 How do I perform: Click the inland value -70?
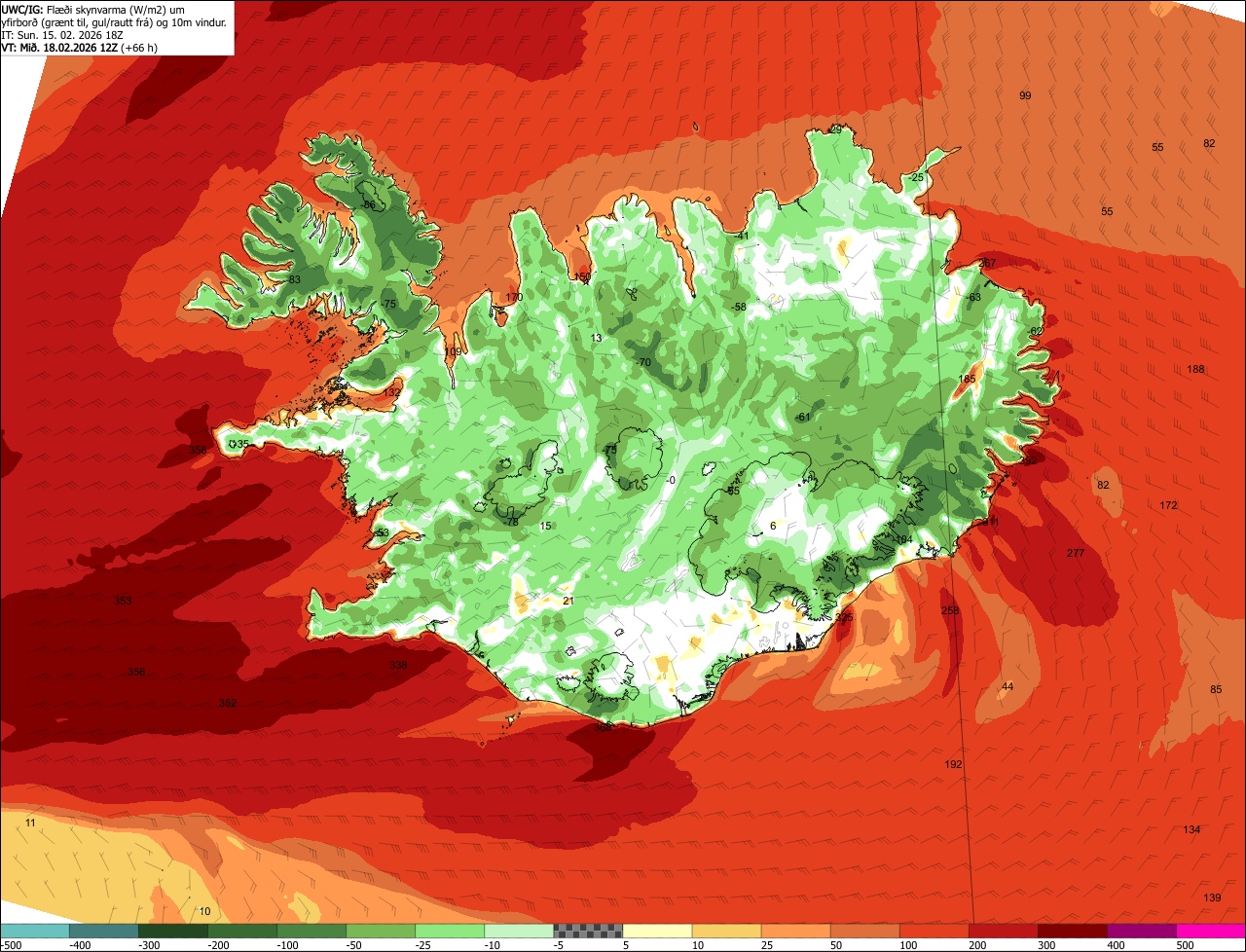[x=642, y=362]
